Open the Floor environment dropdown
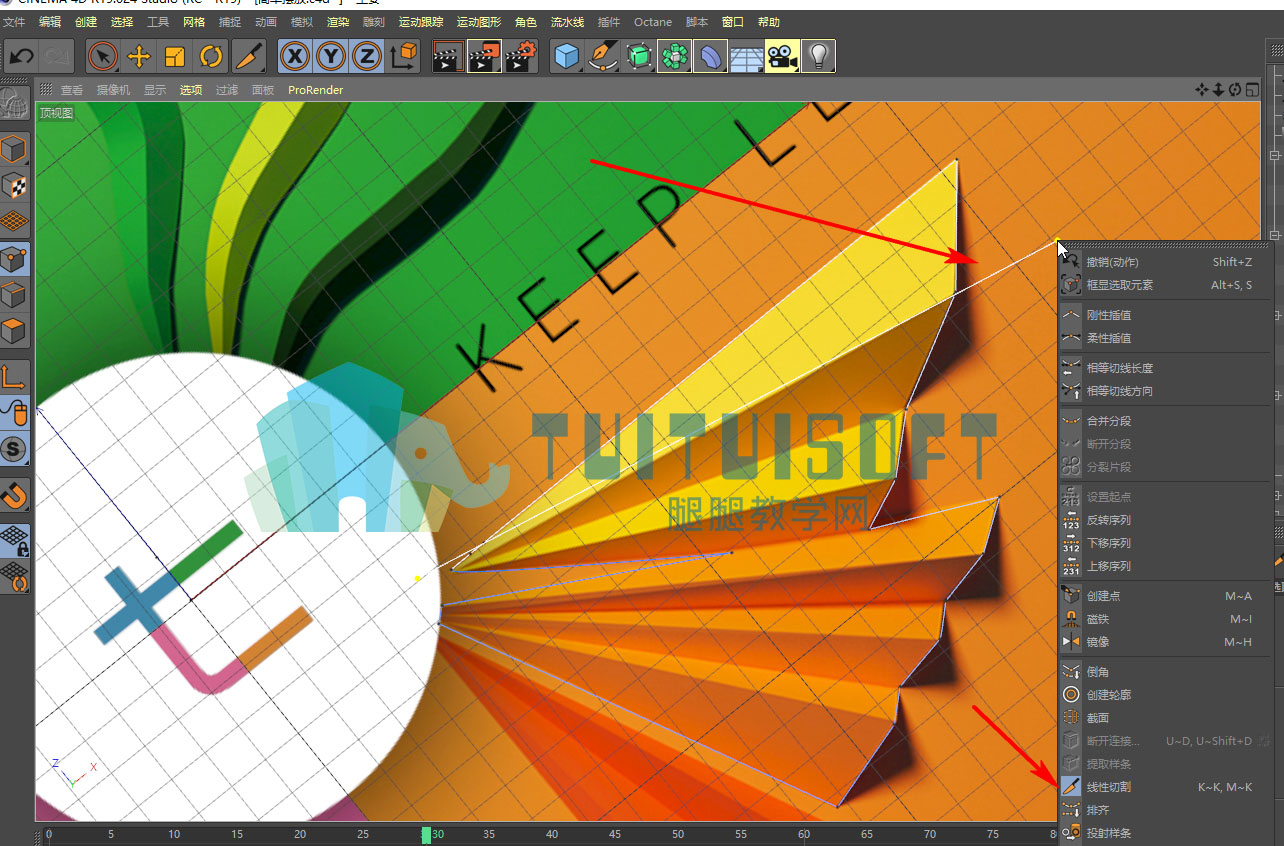Viewport: 1284px width, 846px height. click(746, 56)
